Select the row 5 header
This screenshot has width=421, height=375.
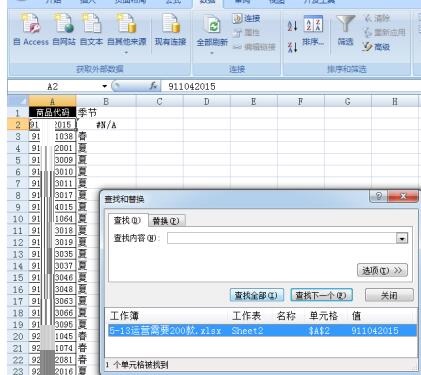pos(18,160)
